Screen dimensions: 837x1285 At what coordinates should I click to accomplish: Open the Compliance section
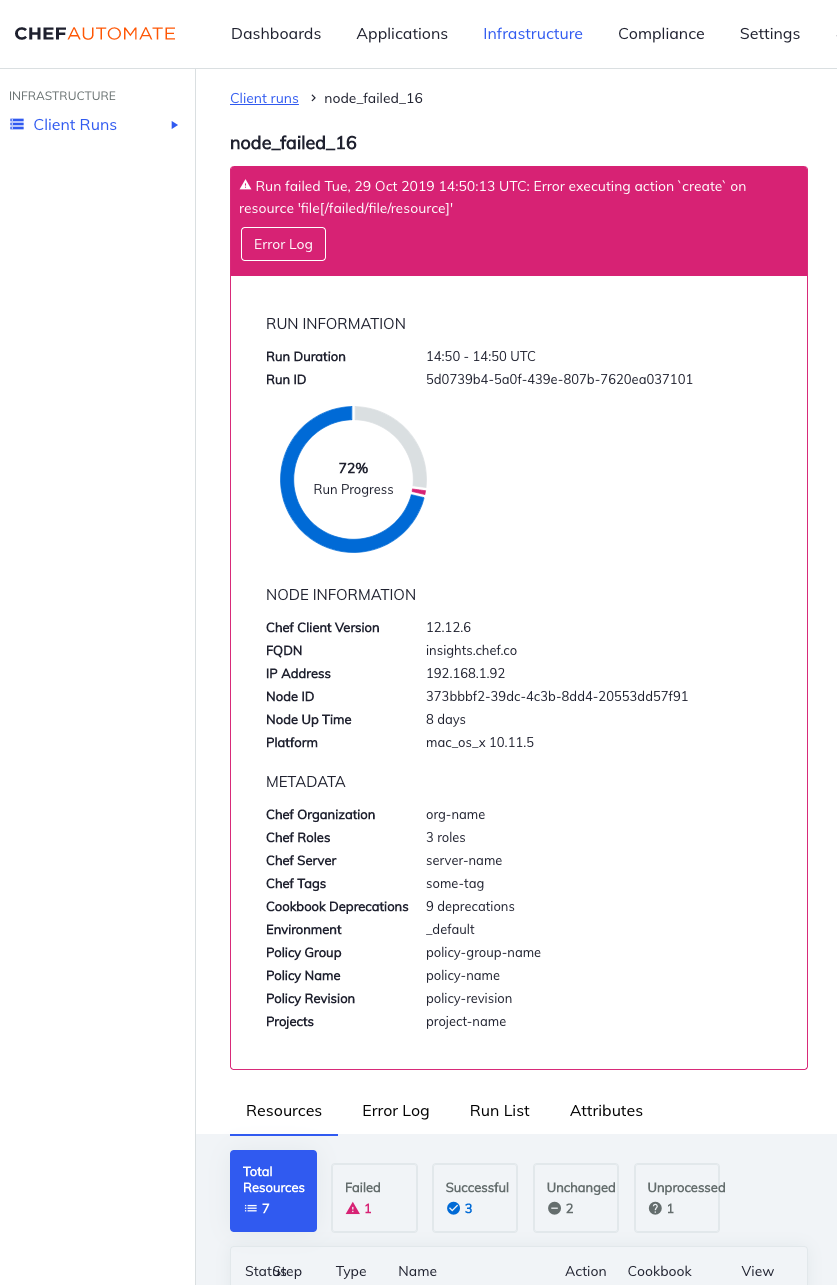[x=661, y=33]
